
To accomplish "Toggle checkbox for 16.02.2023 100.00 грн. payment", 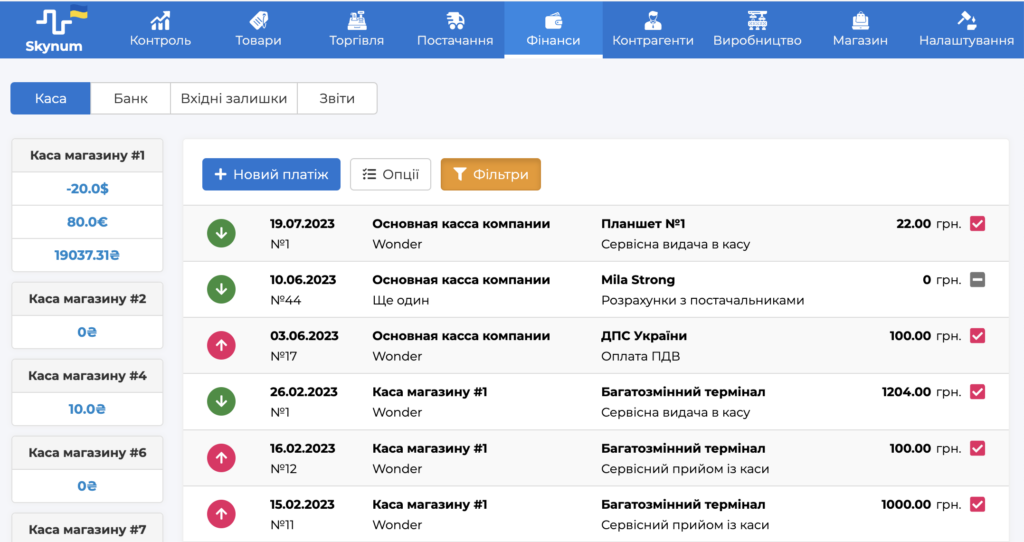I will coord(977,449).
